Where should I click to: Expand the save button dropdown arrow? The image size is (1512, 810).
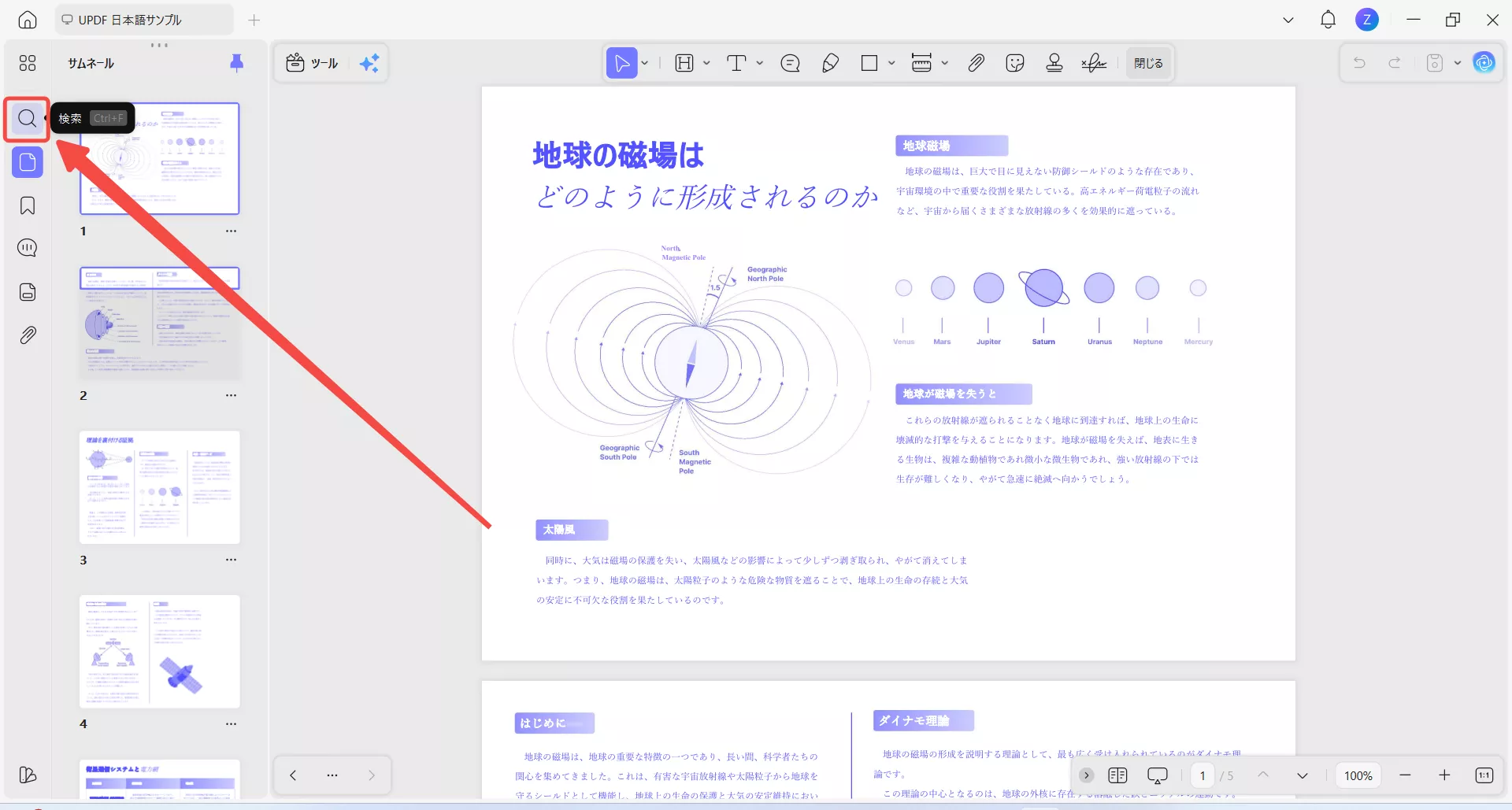pos(1456,63)
